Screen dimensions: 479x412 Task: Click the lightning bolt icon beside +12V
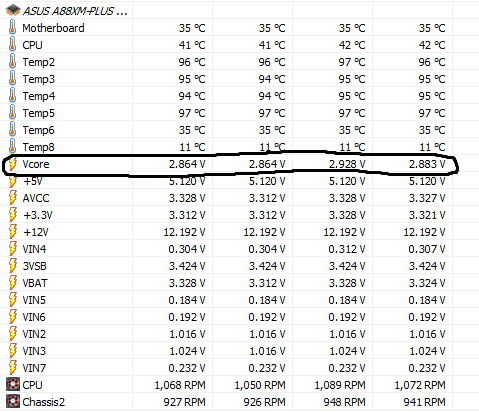(12, 232)
